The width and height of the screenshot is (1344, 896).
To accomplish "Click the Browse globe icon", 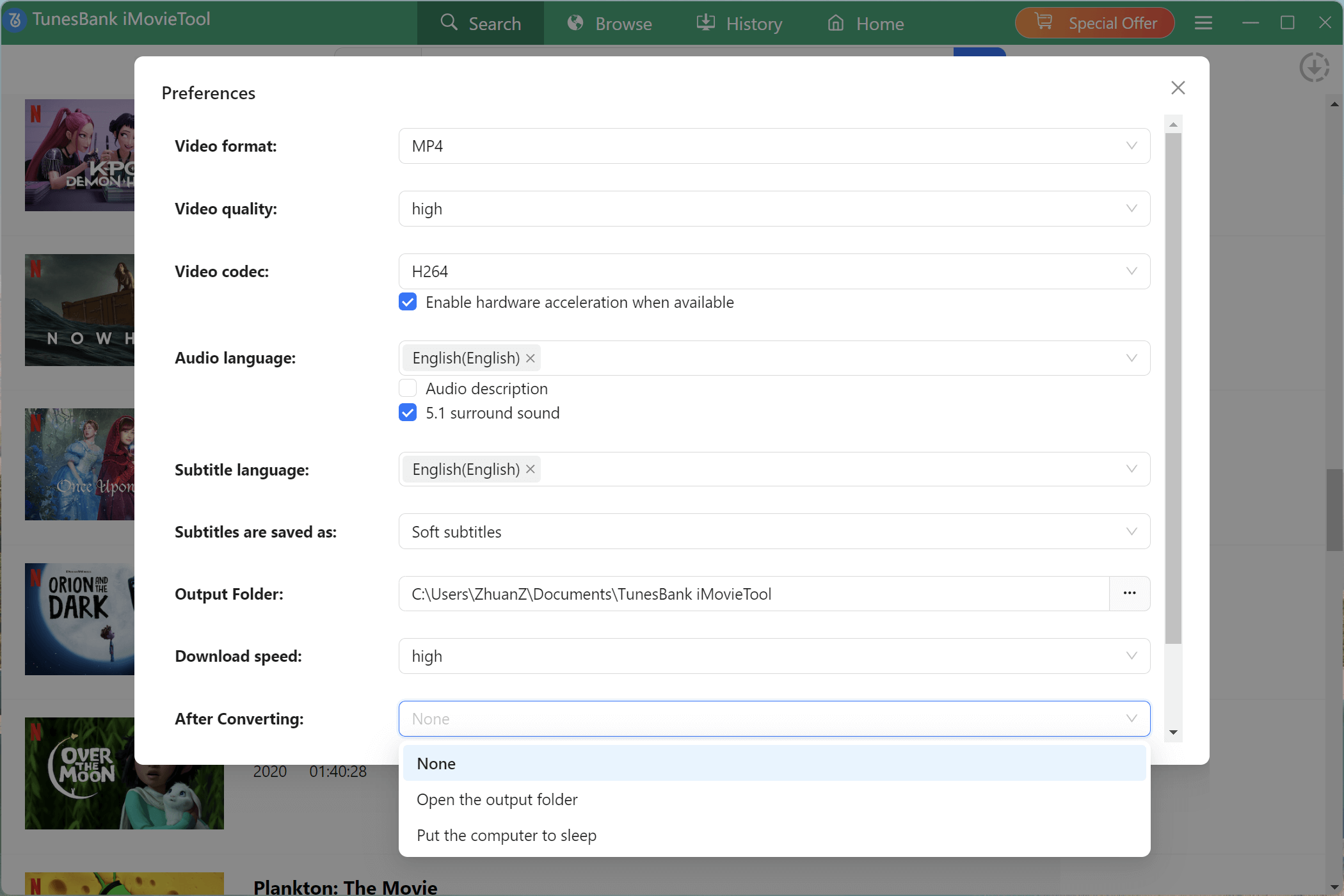I will click(575, 23).
